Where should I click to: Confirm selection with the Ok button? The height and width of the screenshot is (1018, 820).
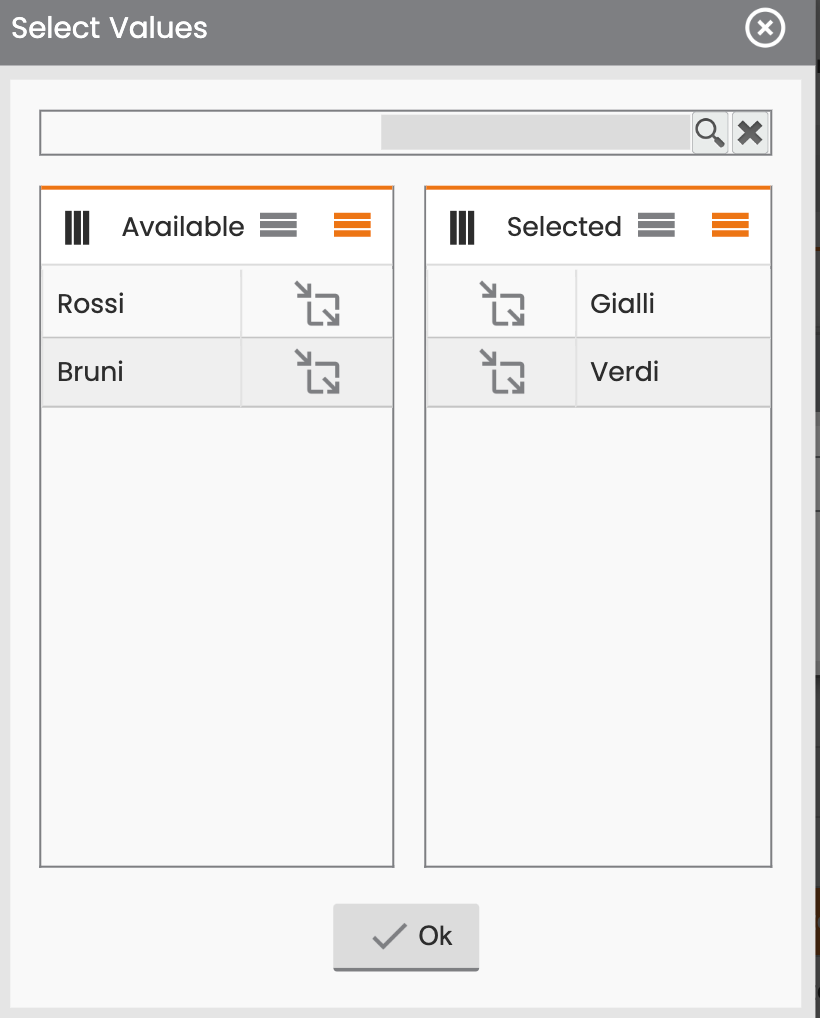(406, 937)
